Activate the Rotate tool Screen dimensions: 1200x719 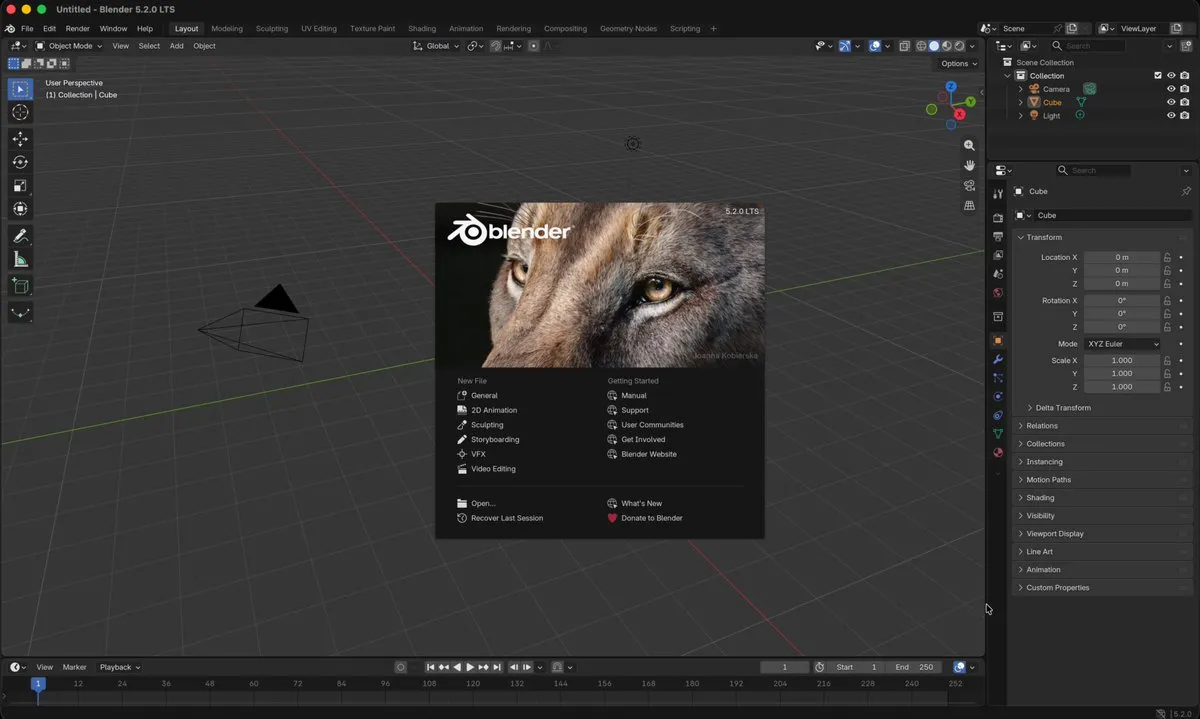point(20,162)
